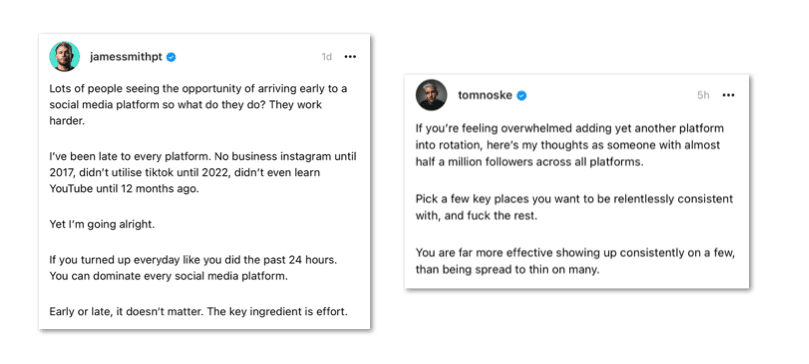
Task: Open jamessmithpt's profile picture
Action: click(64, 57)
